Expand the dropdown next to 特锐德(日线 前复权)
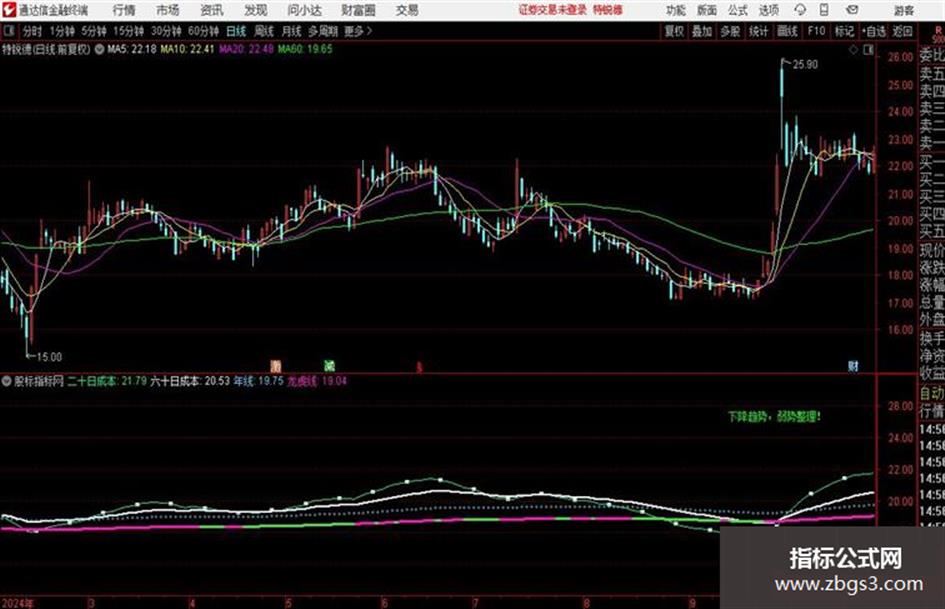The width and height of the screenshot is (945, 609). coord(99,49)
